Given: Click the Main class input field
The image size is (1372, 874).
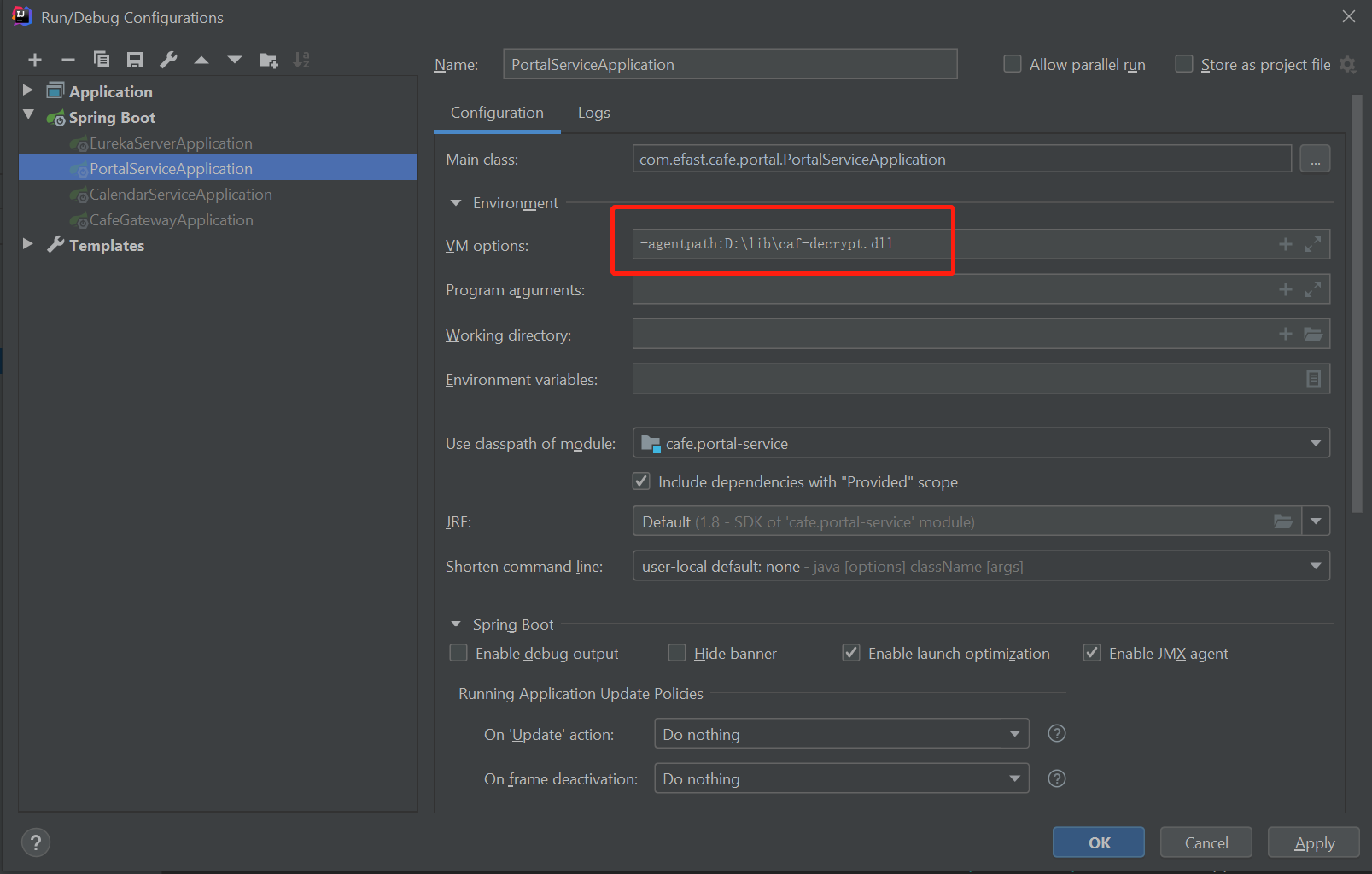Looking at the screenshot, I should [x=962, y=160].
